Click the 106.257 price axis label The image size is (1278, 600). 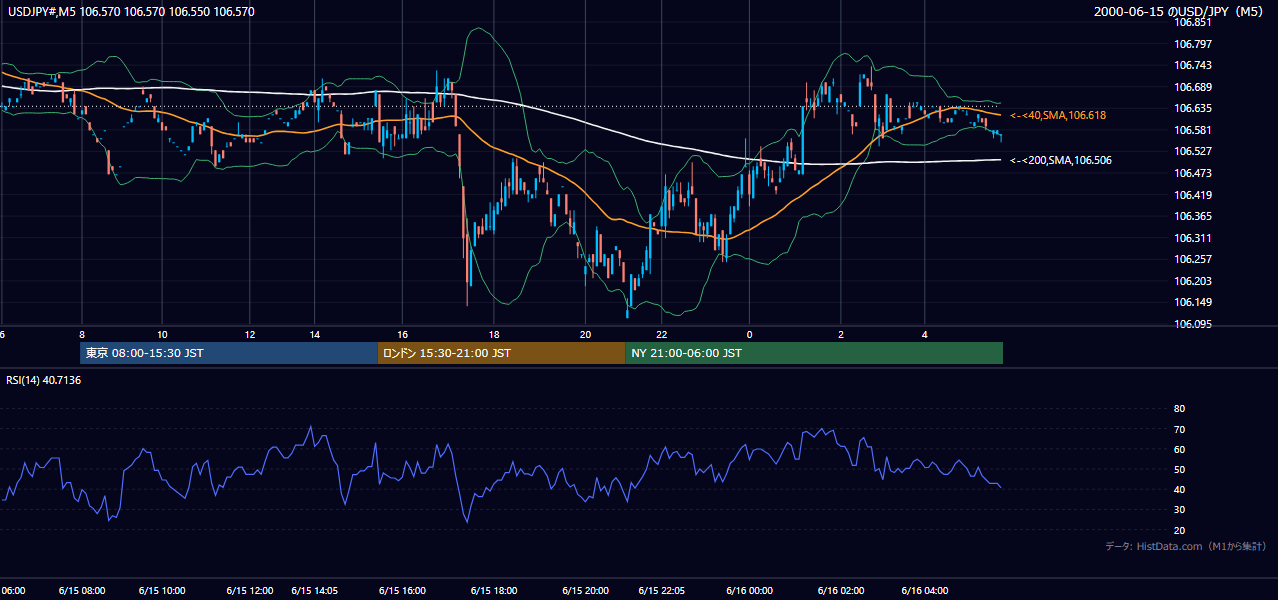1192,259
